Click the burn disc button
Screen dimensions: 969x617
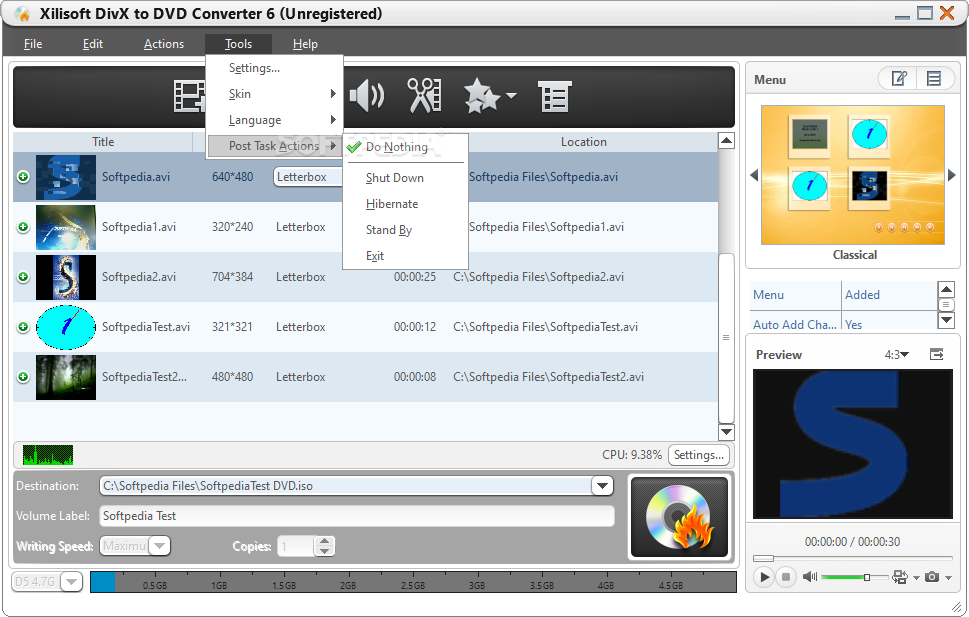coord(679,517)
